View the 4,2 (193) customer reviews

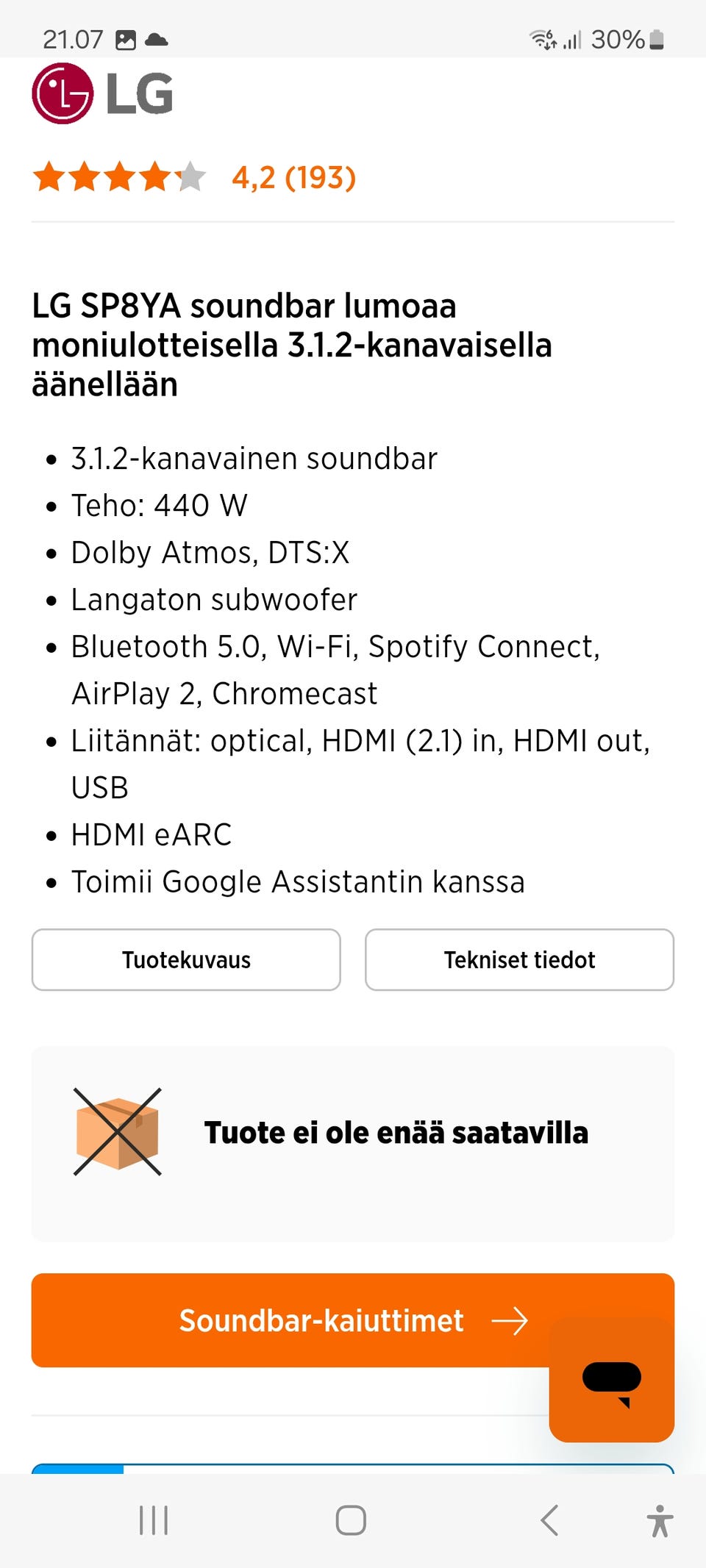[x=294, y=178]
